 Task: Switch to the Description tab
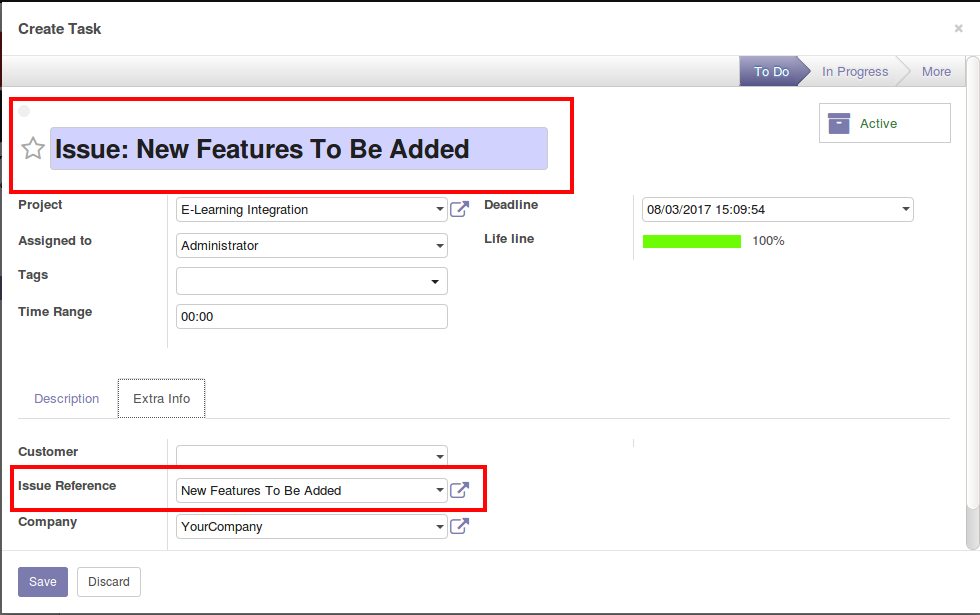(x=67, y=399)
